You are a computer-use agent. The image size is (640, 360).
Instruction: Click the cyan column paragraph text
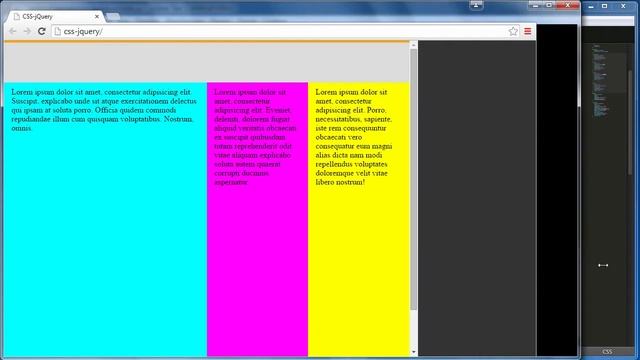(104, 110)
